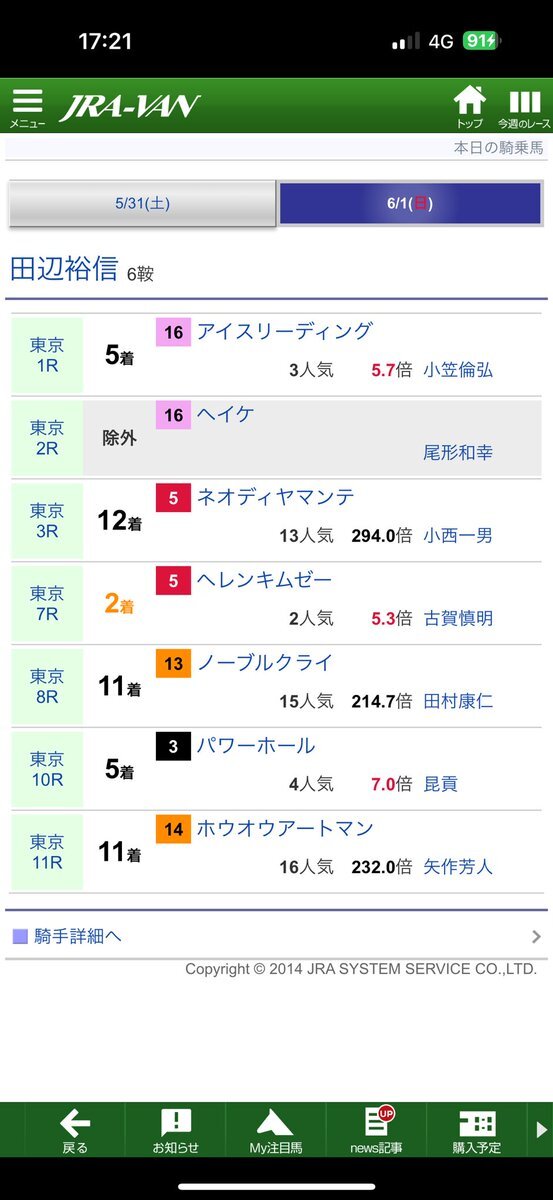
Task: Tap the 戻る back arrow icon
Action: click(x=75, y=1130)
